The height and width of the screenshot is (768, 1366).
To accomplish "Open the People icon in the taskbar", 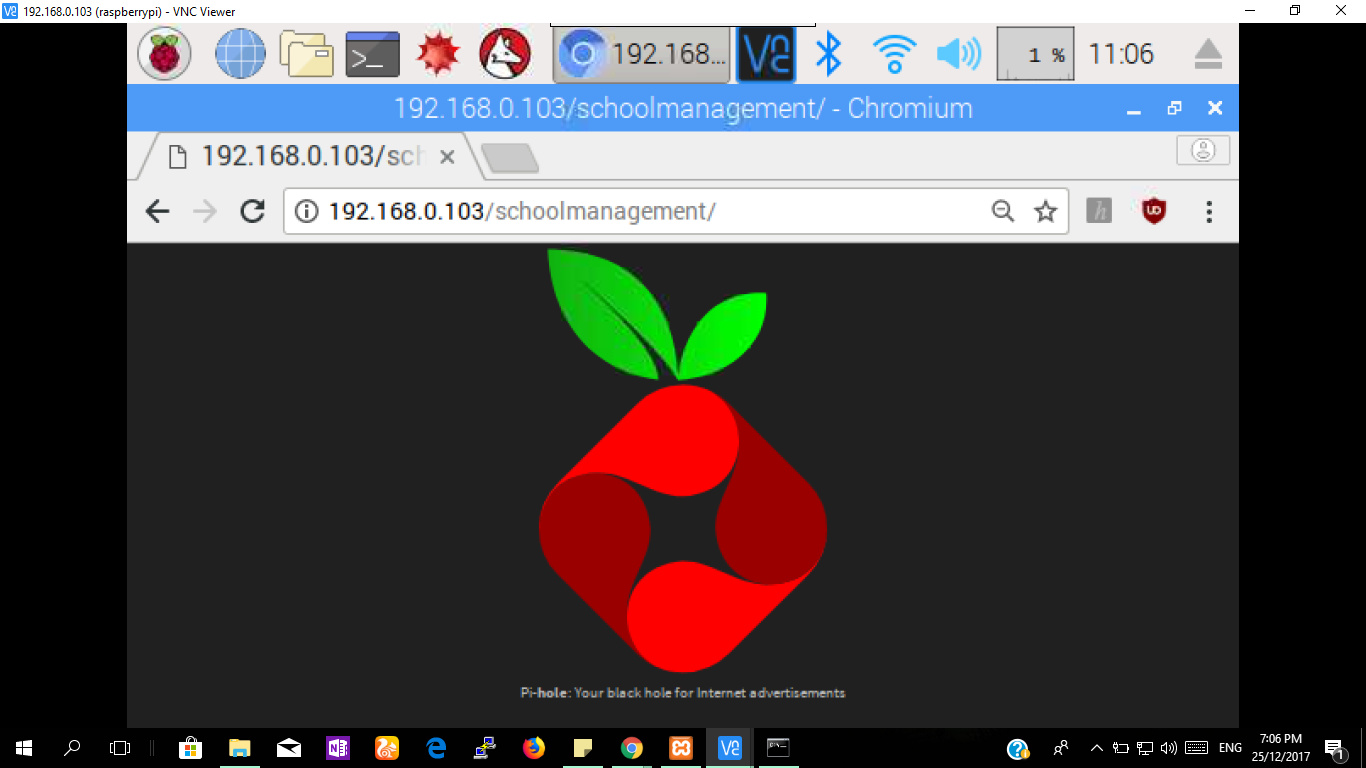I will tap(1061, 747).
